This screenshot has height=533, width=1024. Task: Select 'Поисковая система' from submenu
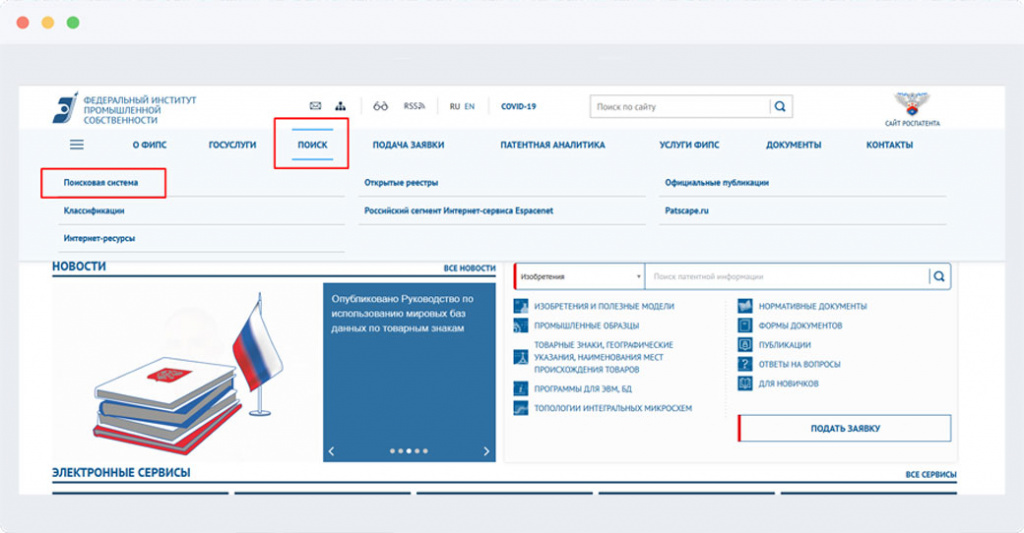tap(101, 183)
